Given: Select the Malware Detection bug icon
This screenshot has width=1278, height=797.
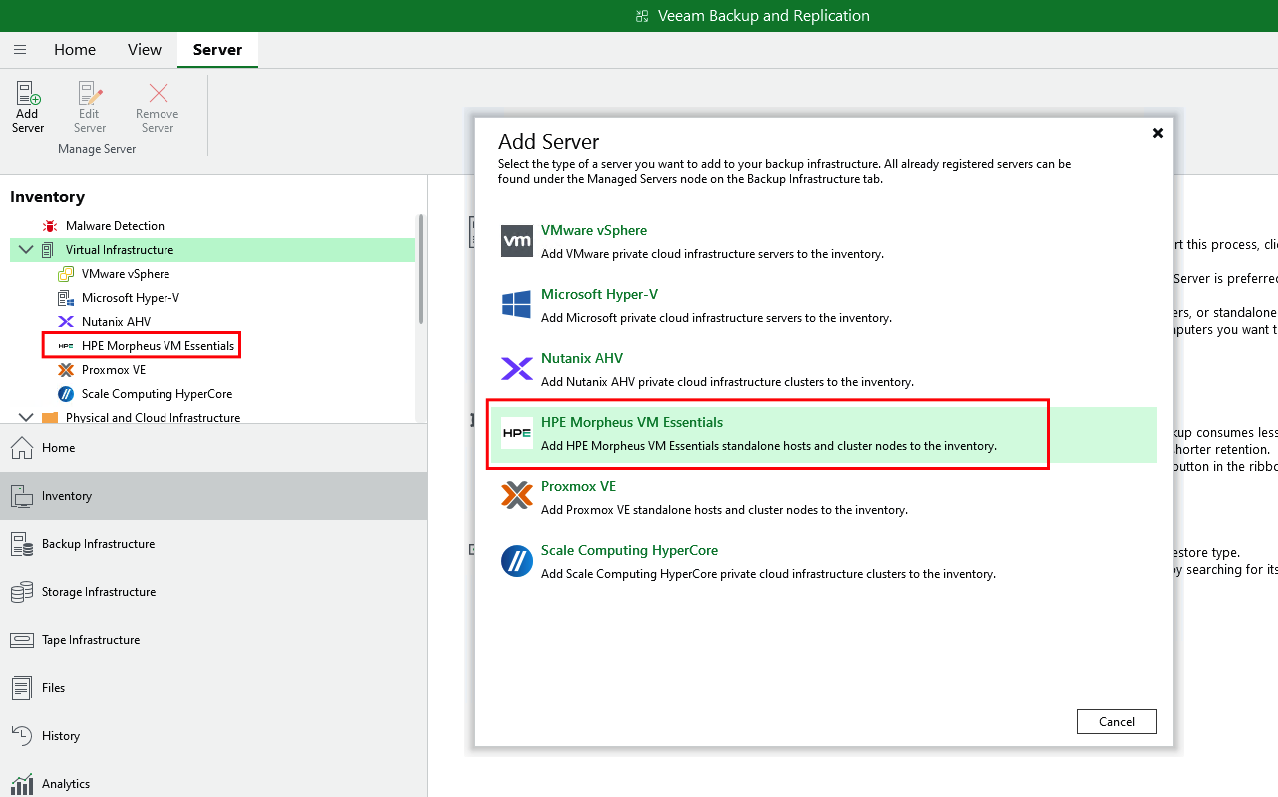Looking at the screenshot, I should pos(50,226).
